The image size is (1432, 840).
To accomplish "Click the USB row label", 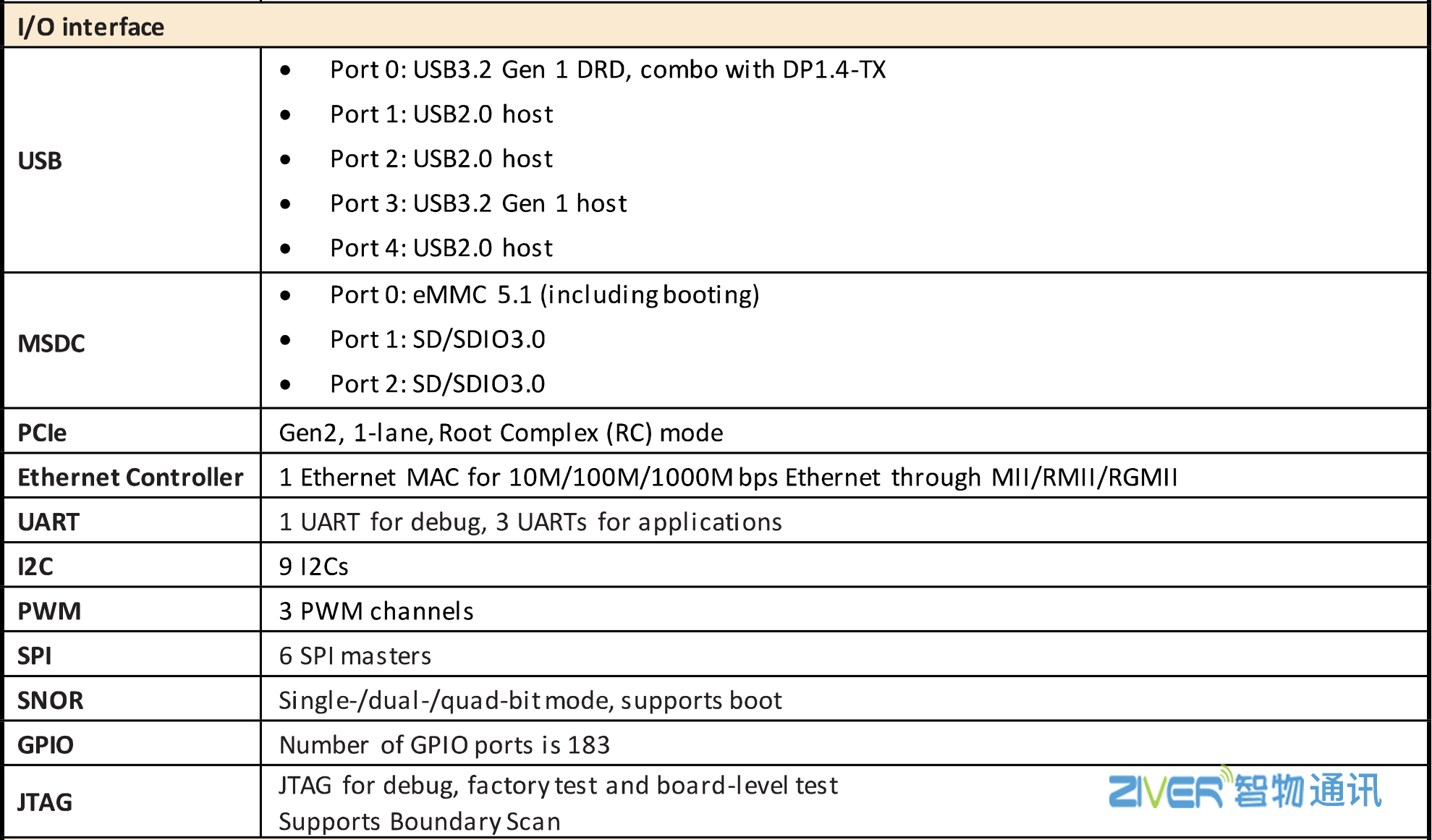I will (40, 161).
